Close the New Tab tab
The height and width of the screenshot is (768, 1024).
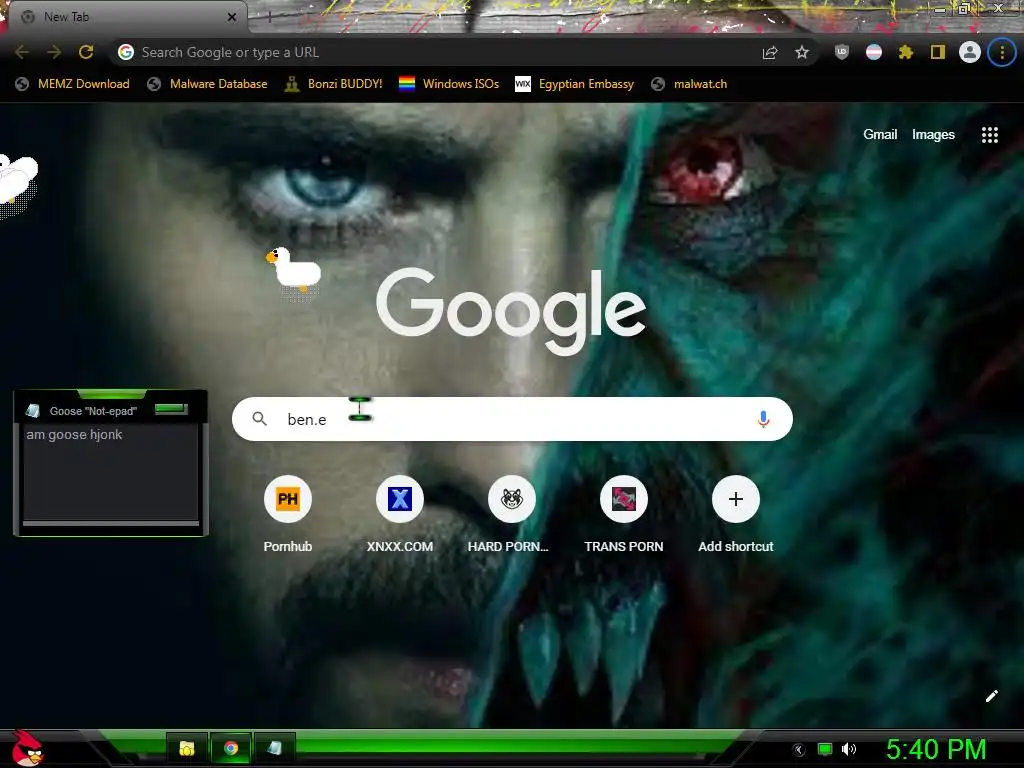tap(232, 17)
